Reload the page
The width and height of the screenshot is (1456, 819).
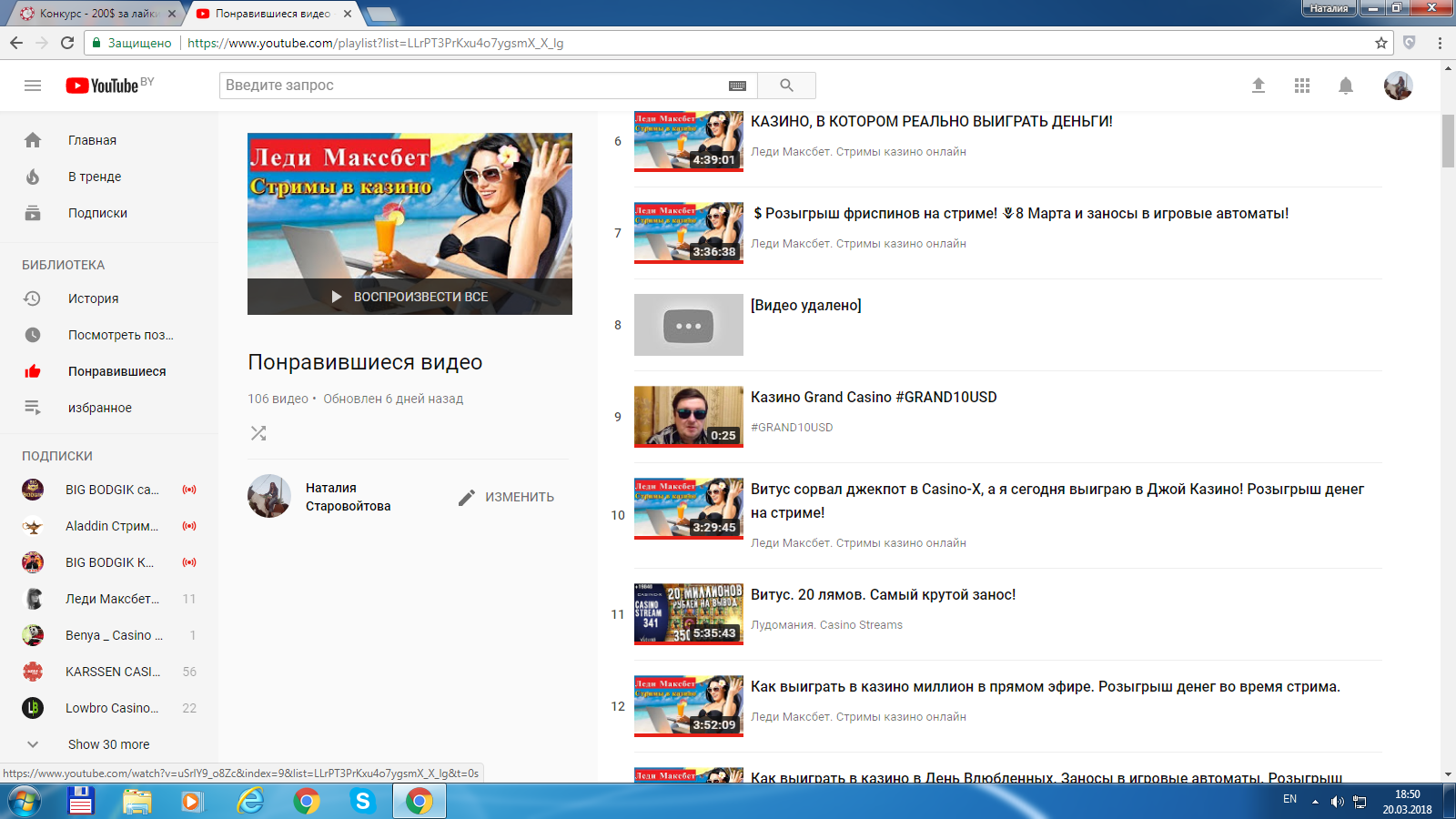pyautogui.click(x=67, y=43)
